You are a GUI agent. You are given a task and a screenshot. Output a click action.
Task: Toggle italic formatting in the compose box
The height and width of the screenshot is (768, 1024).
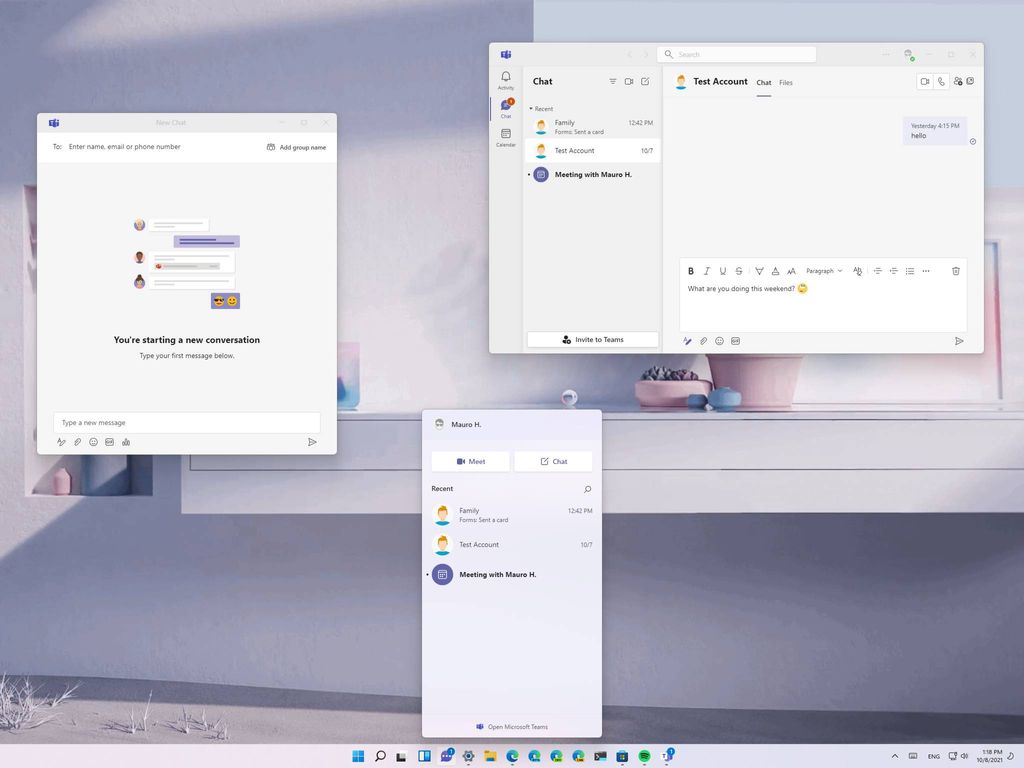pyautogui.click(x=707, y=271)
